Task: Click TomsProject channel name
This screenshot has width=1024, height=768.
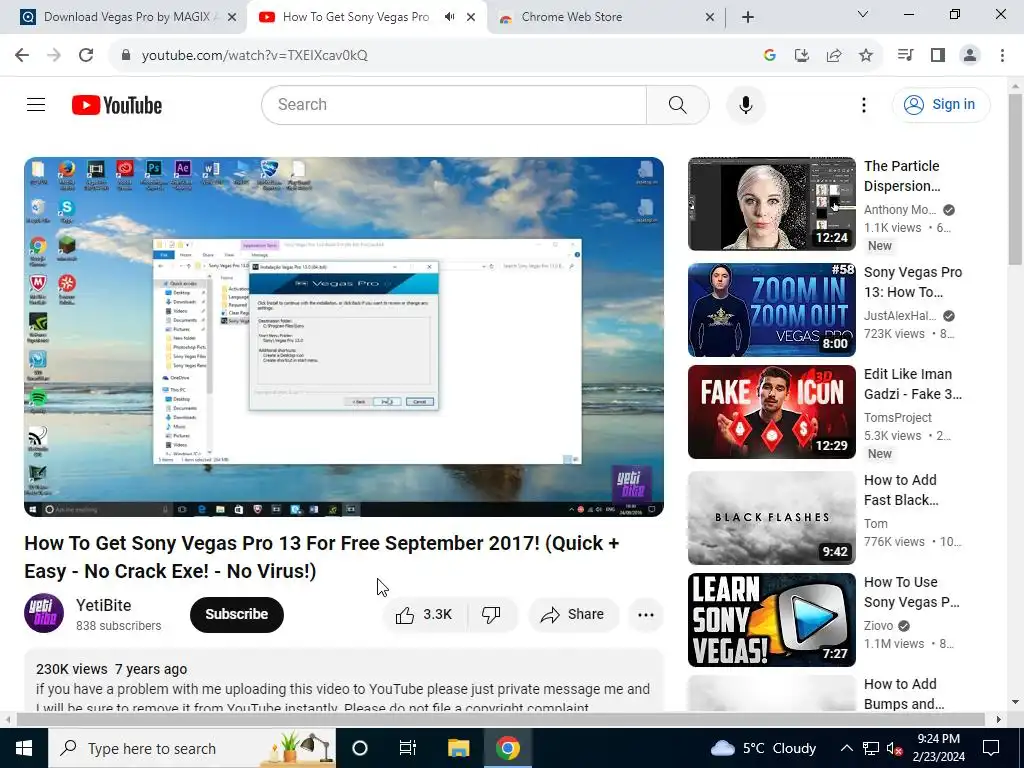Action: (x=897, y=417)
